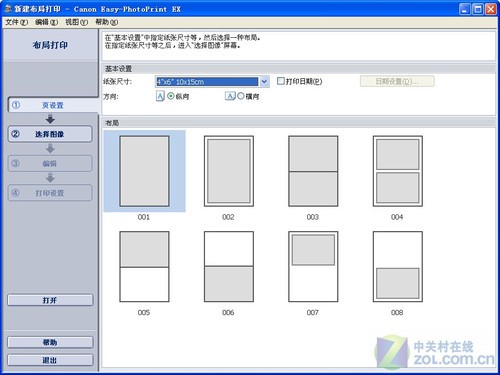Click the landscape orientation page icon
The image size is (500, 375).
230,96
